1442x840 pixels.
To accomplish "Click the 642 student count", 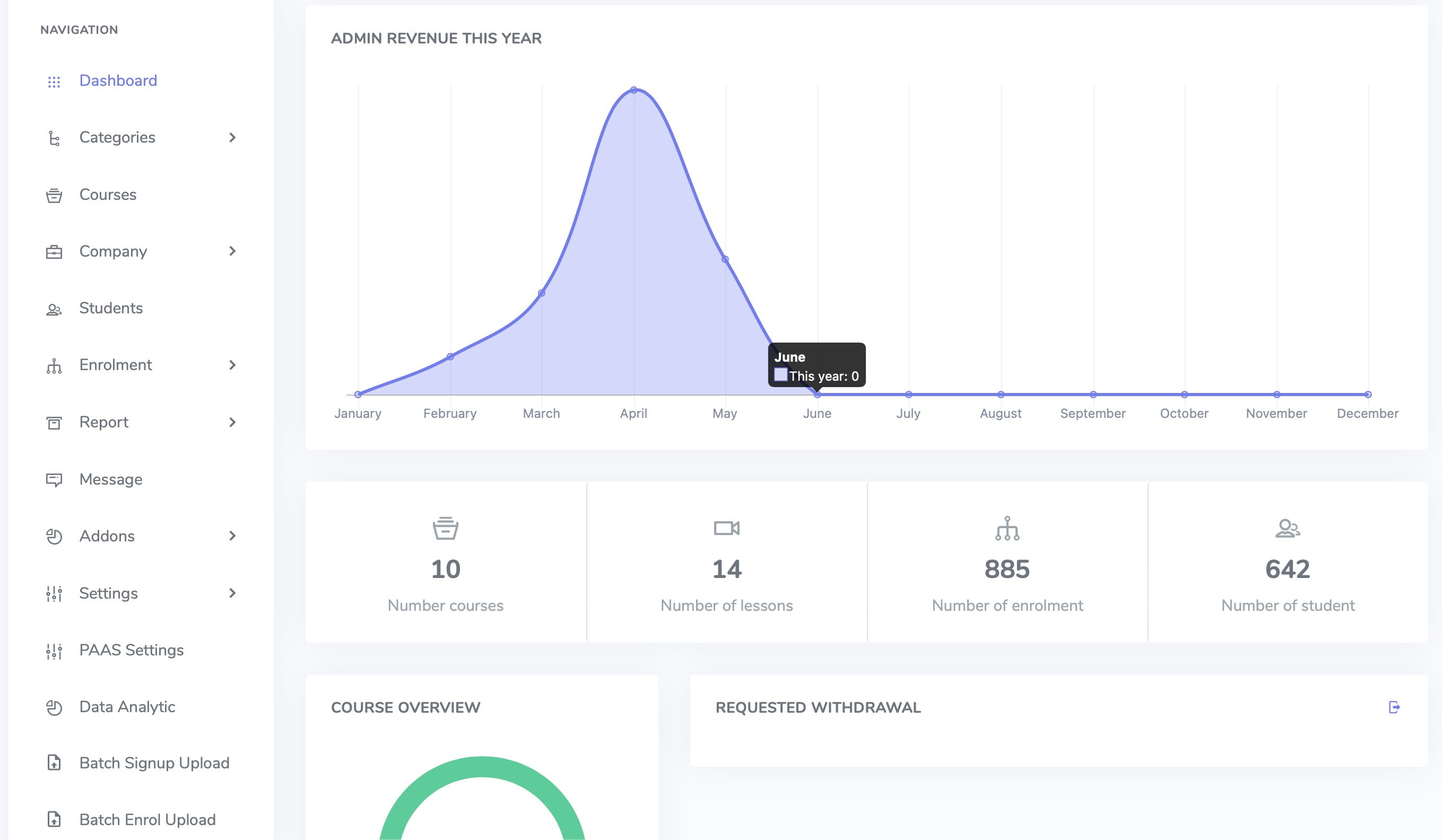I will tap(1288, 569).
